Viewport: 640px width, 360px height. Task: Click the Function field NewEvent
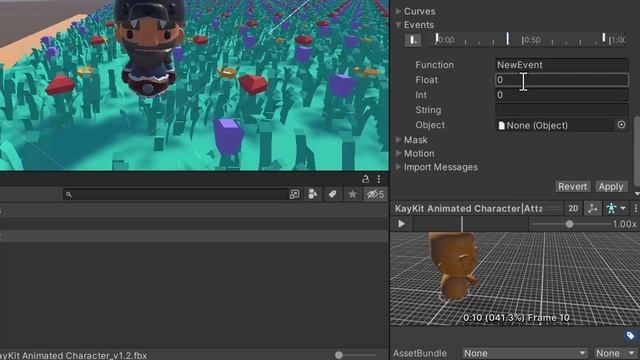562,65
